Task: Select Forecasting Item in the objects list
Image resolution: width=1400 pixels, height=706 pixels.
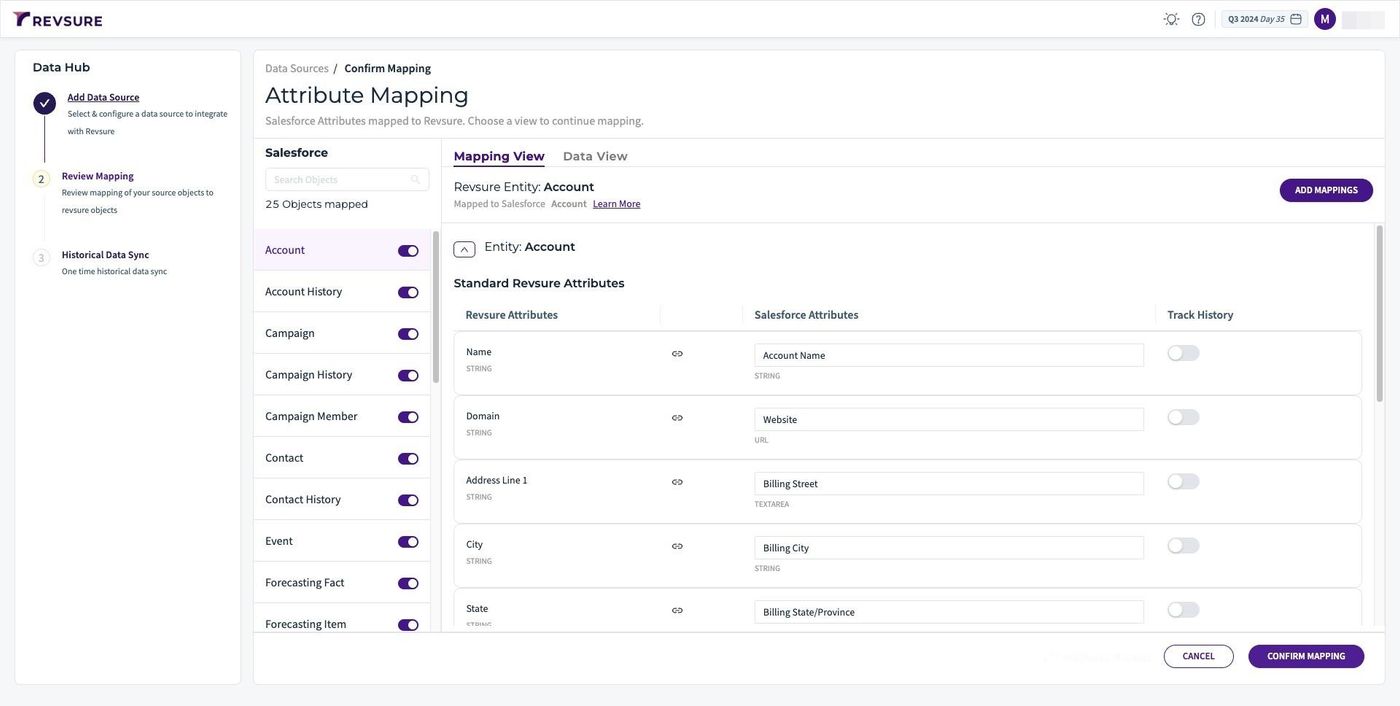Action: [x=342, y=619]
